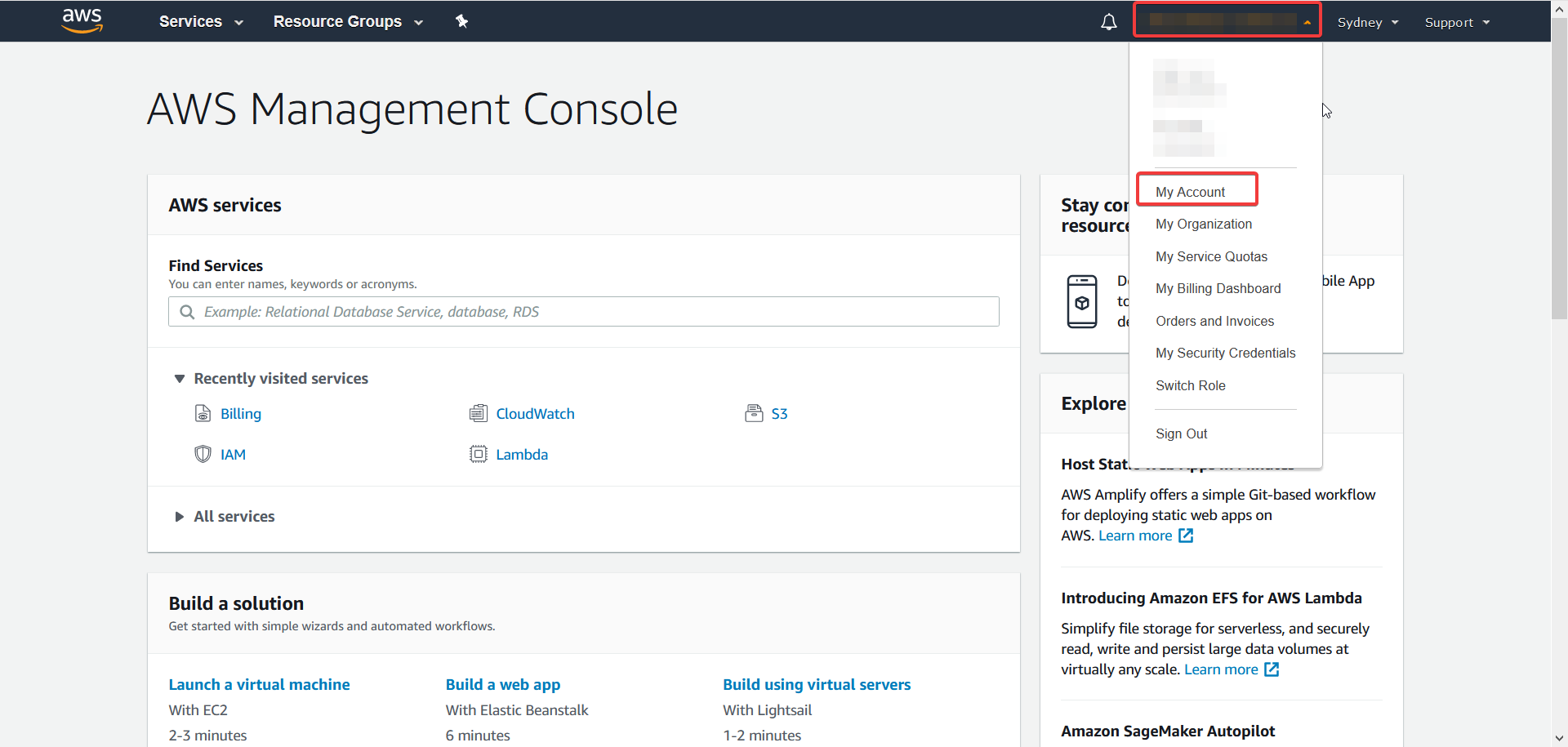
Task: Open the notifications bell icon
Action: (1108, 22)
